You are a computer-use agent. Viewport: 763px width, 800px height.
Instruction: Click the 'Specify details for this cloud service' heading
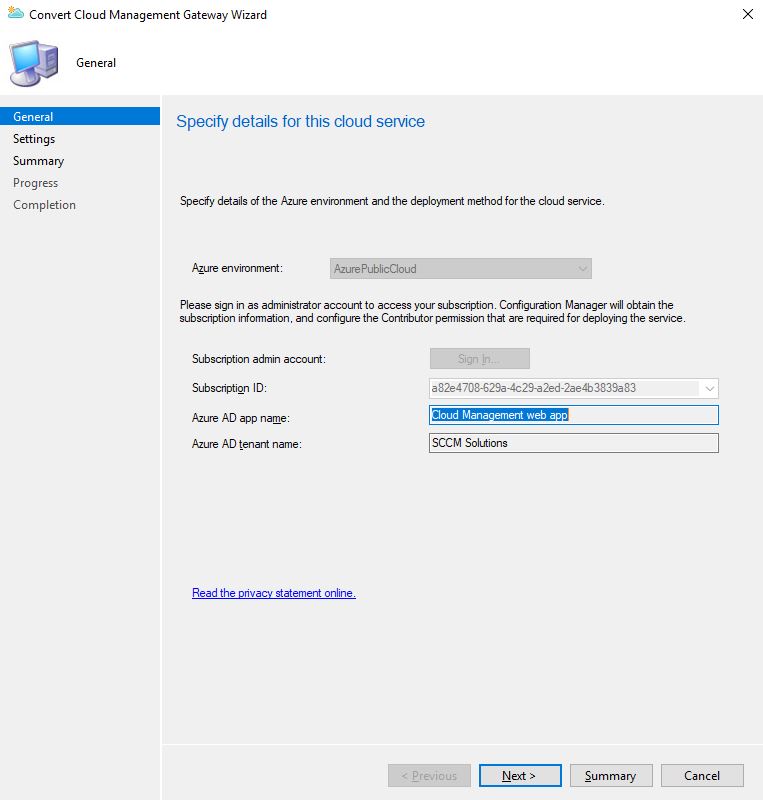click(x=300, y=121)
